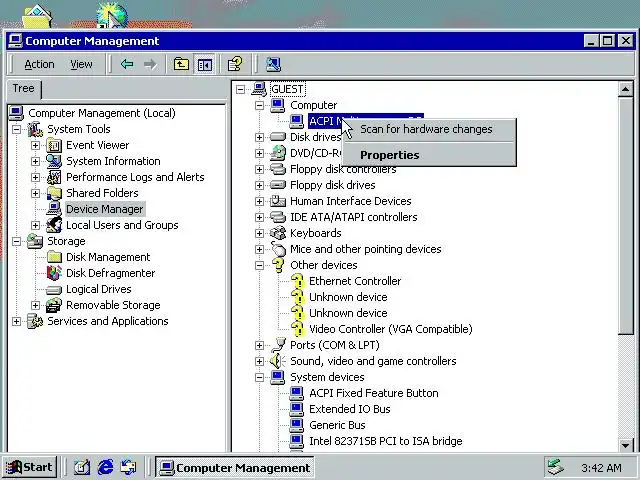
Task: Select the Computer category under GUEST
Action: pos(313,105)
